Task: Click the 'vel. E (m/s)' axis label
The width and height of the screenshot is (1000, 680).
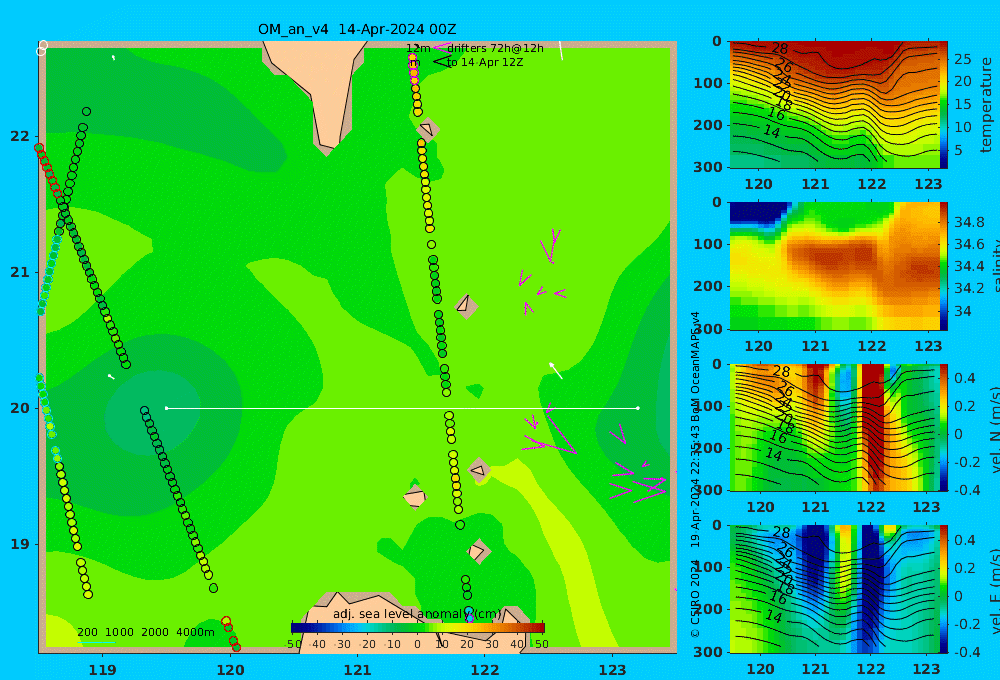Action: (x=995, y=591)
